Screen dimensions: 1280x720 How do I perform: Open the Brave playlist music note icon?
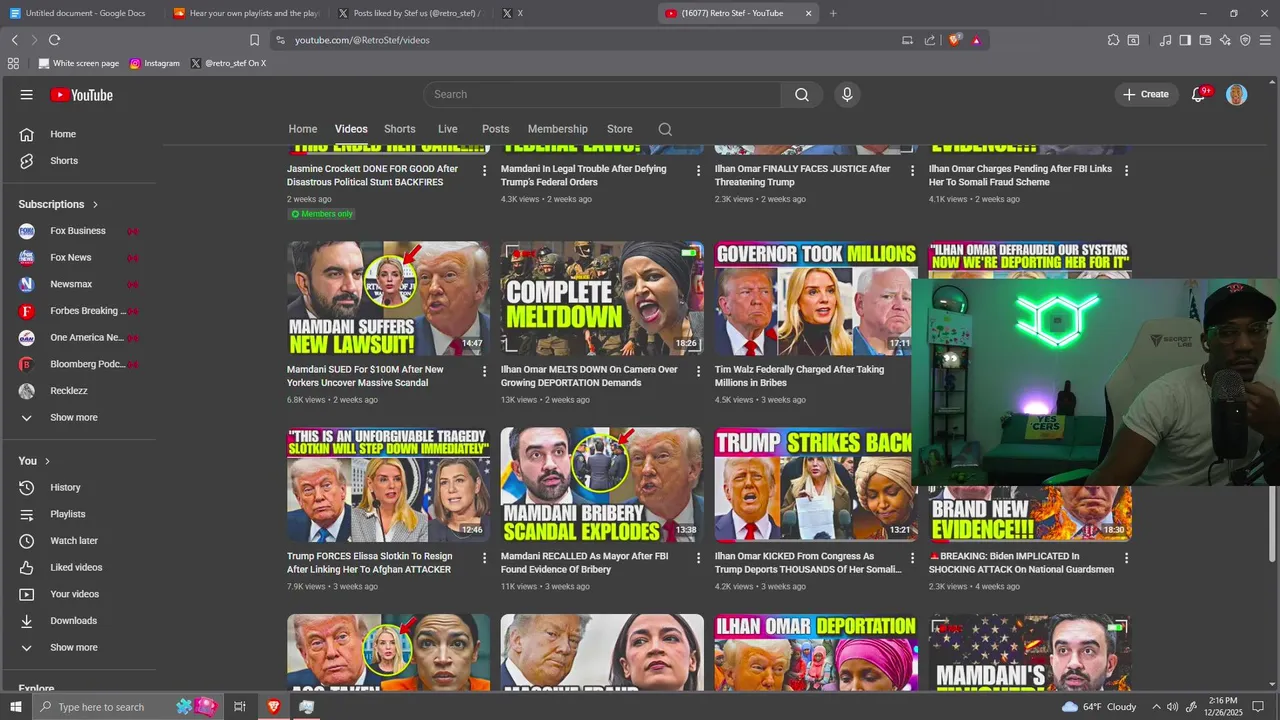(1165, 40)
